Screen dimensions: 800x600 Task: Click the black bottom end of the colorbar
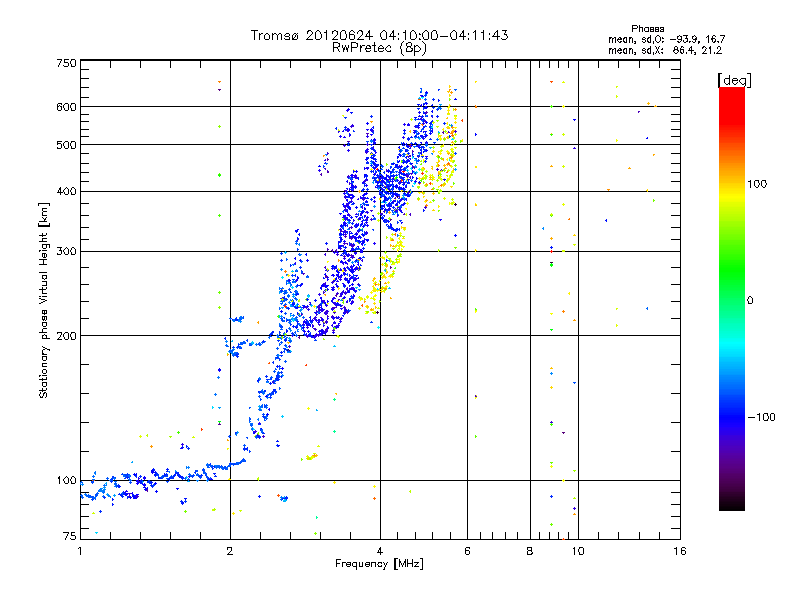click(732, 503)
